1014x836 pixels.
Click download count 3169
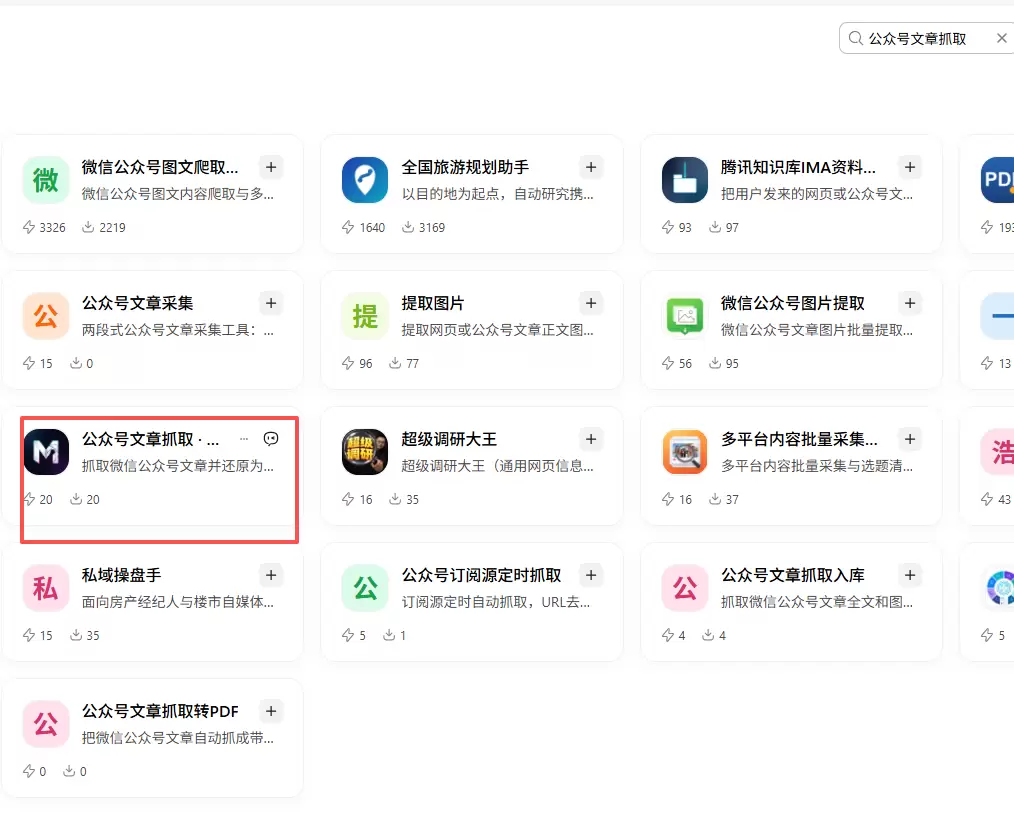pos(424,228)
